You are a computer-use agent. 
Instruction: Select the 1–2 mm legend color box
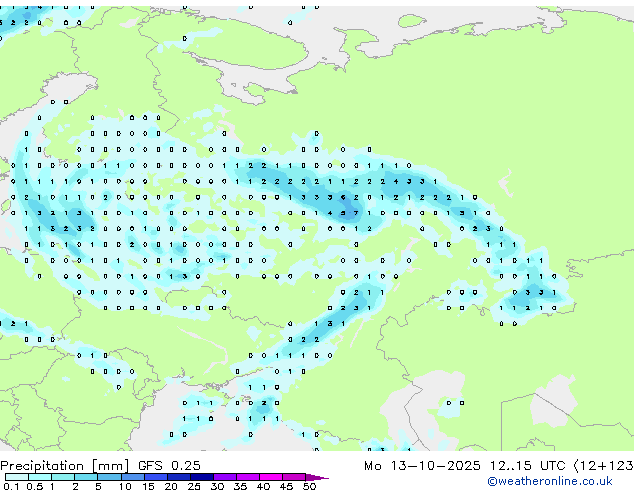(63, 477)
